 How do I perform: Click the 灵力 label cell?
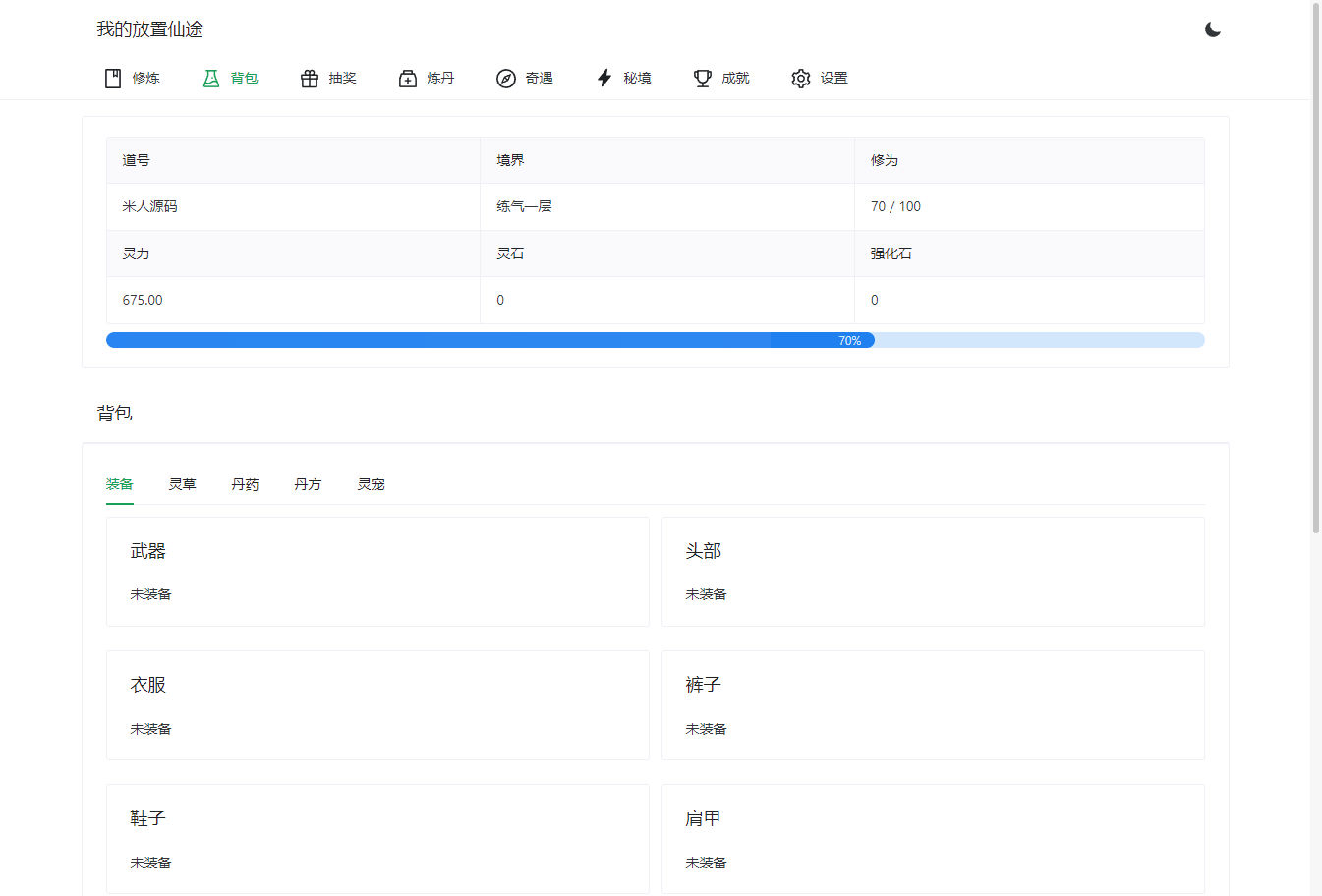293,253
